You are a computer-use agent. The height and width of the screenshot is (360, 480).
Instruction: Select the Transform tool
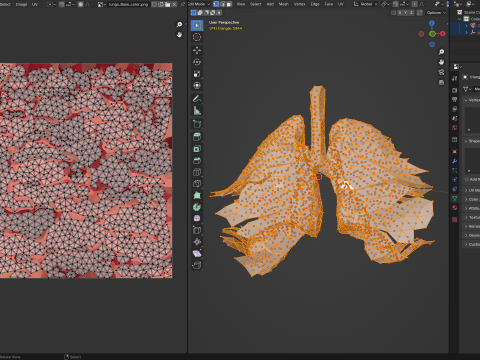[197, 86]
